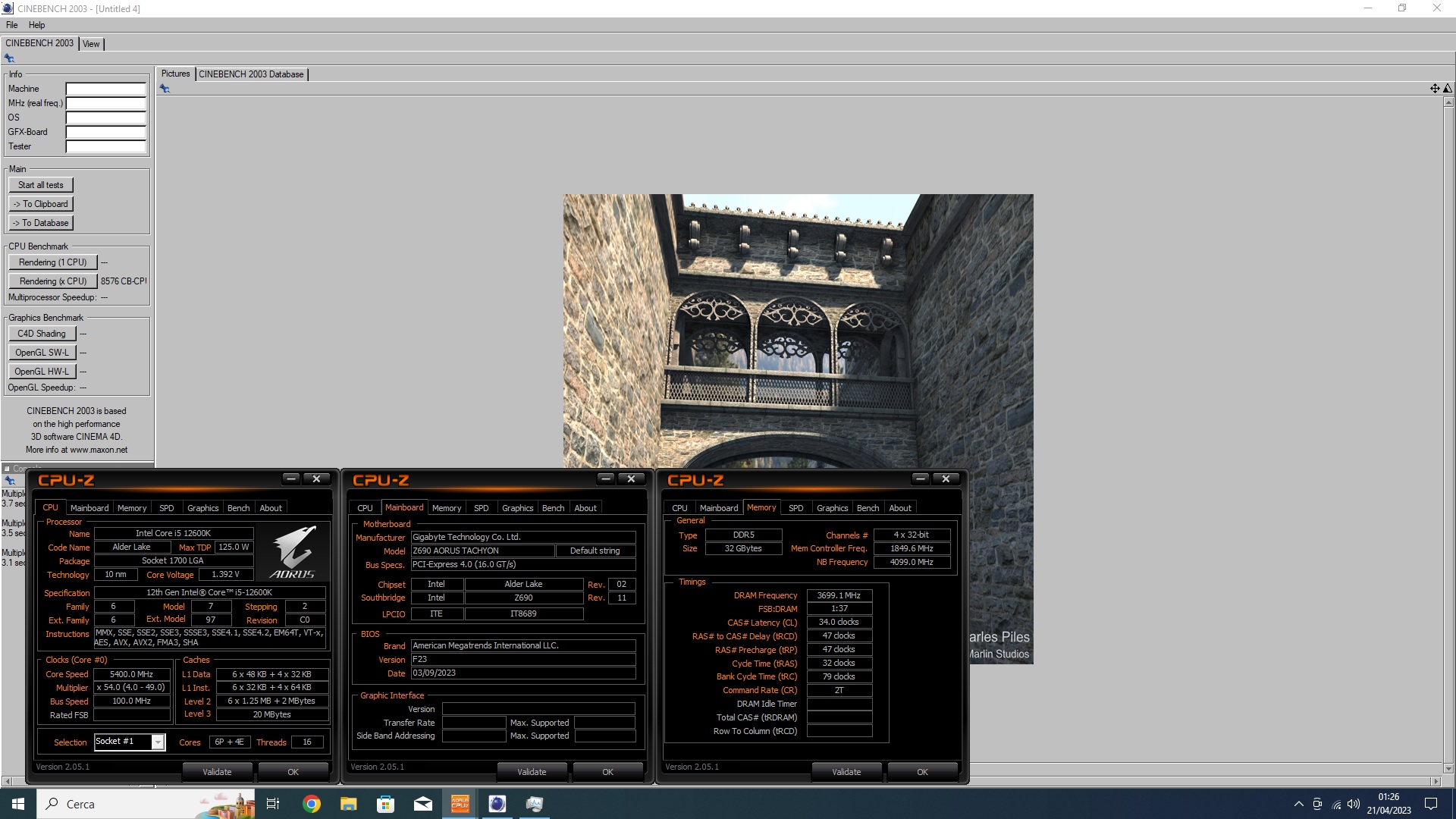Viewport: 1456px width, 819px height.
Task: Click the pin icon in Console panel
Action: (10, 481)
